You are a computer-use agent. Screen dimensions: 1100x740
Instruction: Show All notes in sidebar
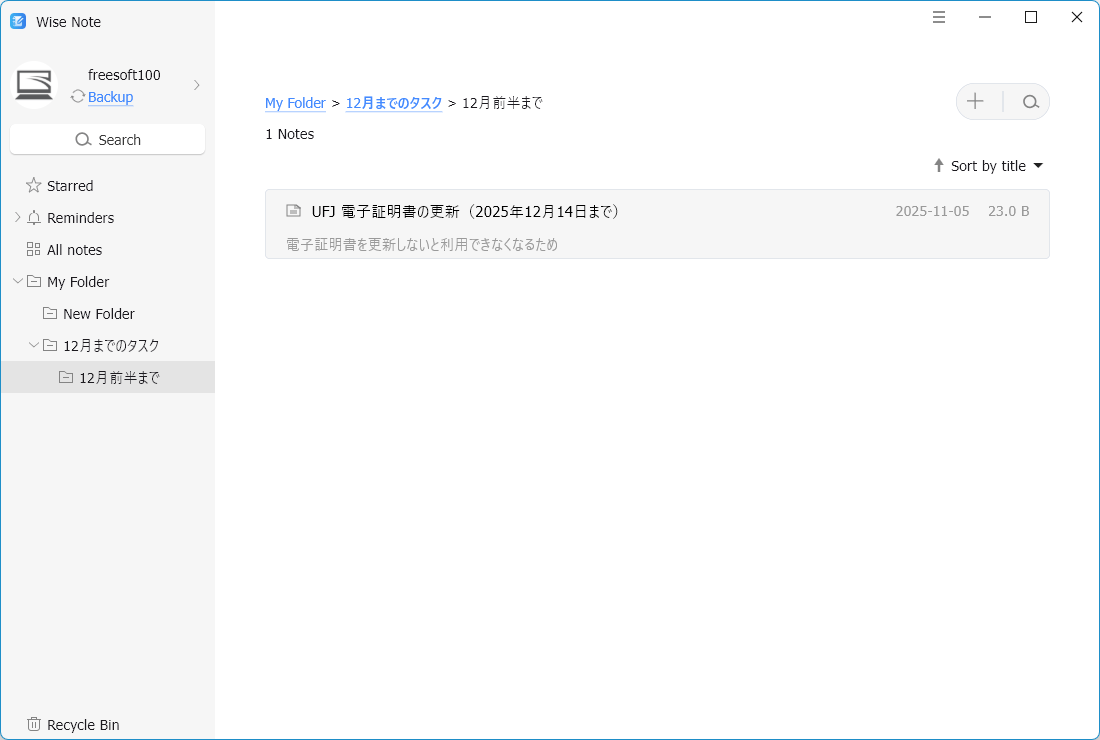[74, 250]
